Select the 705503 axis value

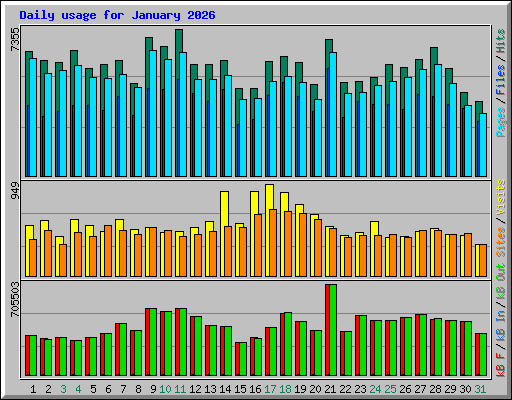tap(15, 299)
